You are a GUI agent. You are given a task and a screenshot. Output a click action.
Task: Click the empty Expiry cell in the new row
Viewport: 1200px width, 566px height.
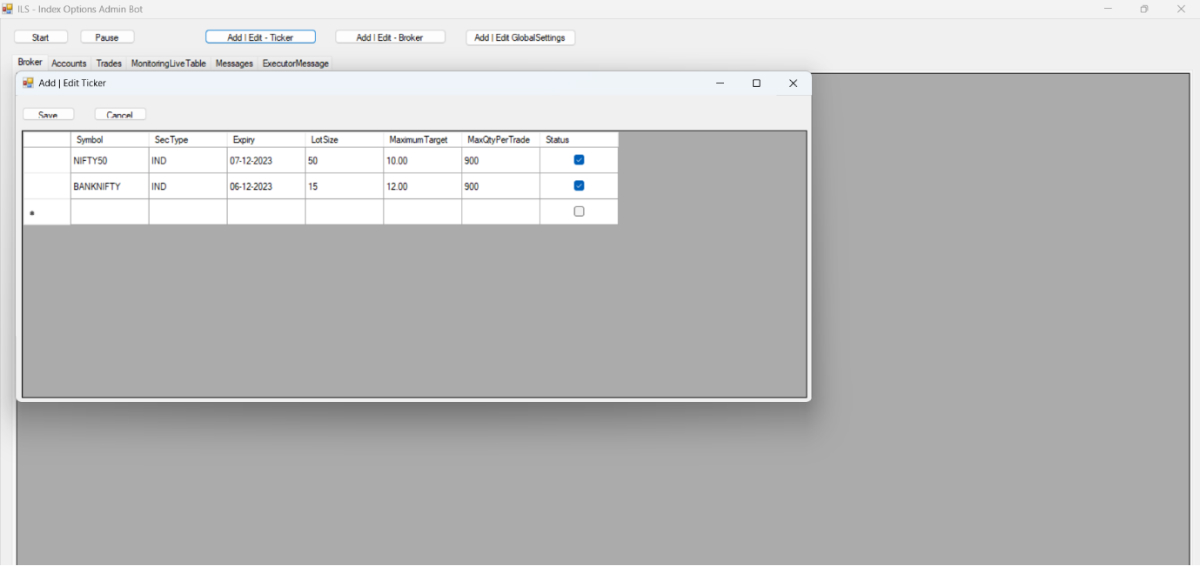click(266, 212)
